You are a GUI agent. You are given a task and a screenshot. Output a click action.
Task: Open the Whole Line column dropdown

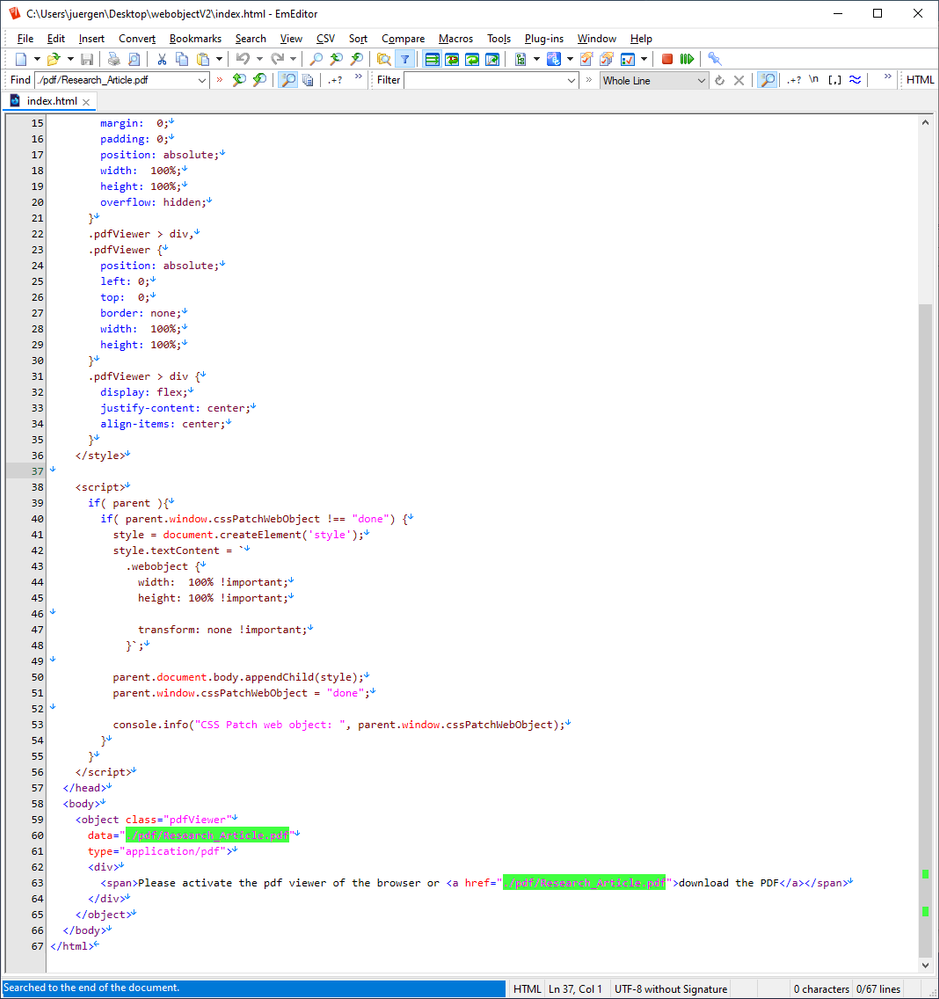tap(700, 80)
